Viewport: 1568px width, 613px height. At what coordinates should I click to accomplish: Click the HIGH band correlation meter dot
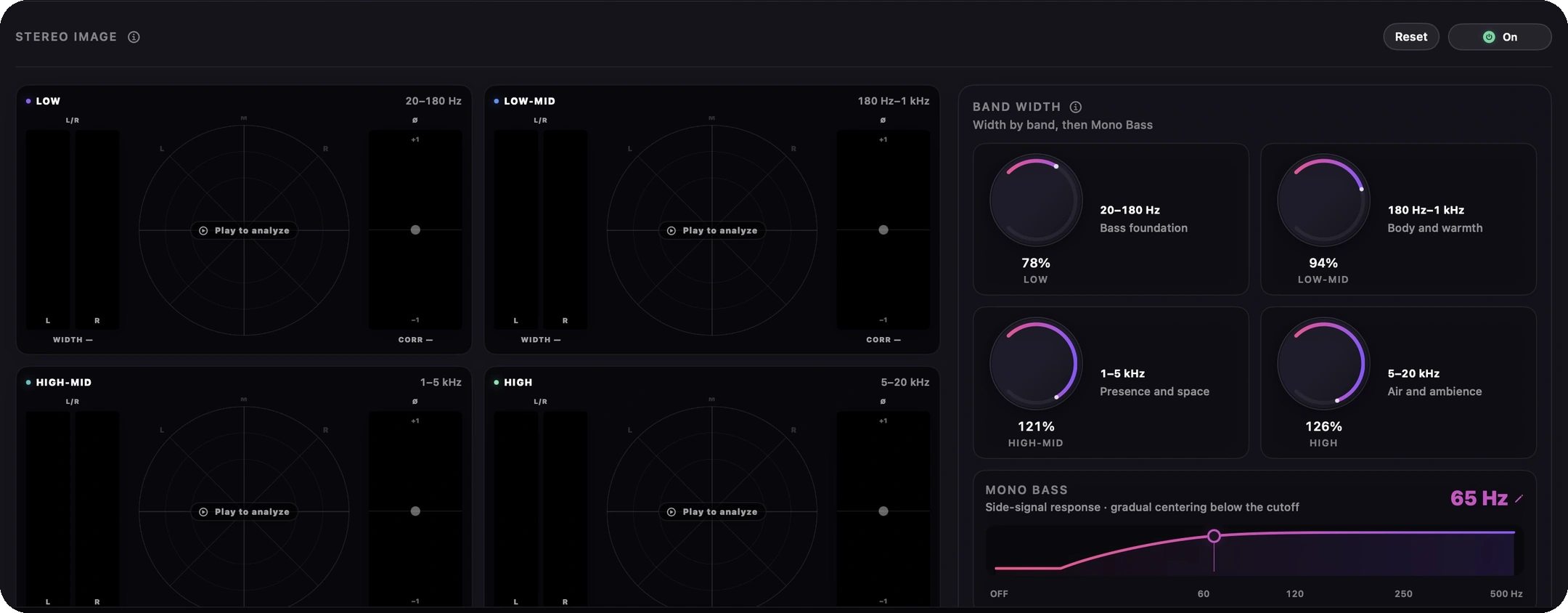(x=883, y=511)
